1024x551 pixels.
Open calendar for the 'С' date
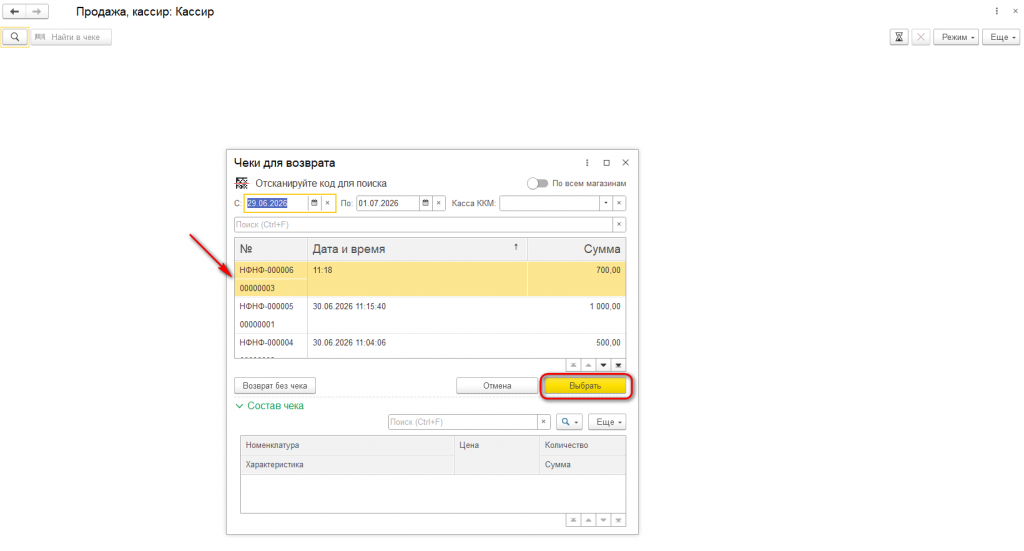pos(314,203)
